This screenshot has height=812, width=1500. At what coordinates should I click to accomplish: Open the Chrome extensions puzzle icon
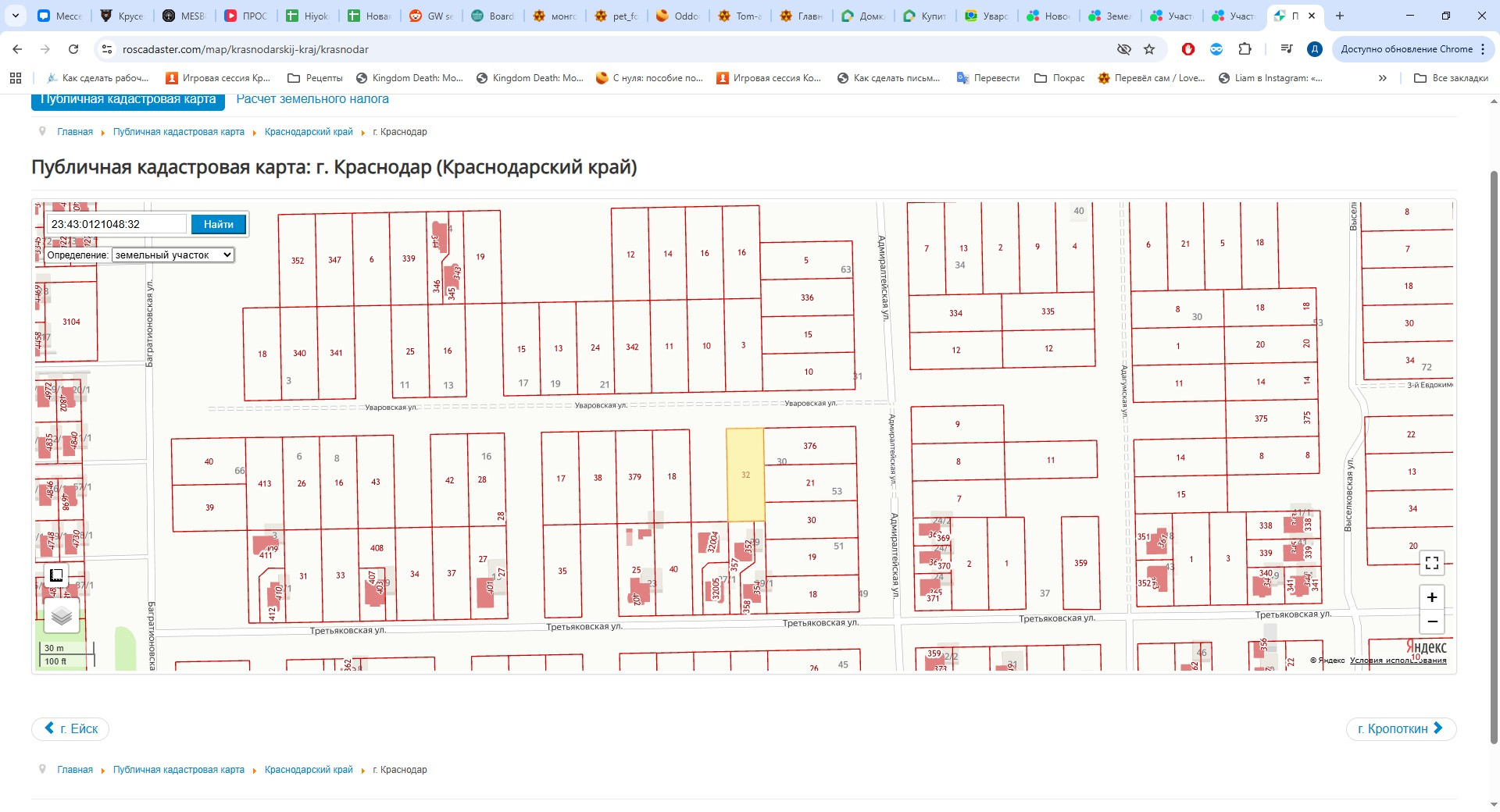pos(1245,49)
